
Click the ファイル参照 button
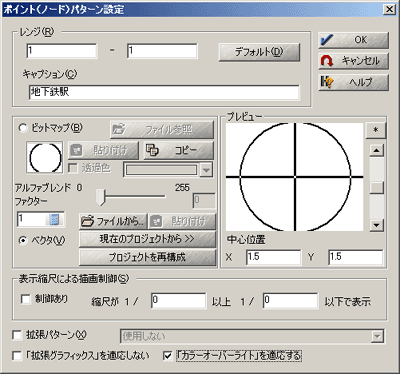(x=162, y=129)
